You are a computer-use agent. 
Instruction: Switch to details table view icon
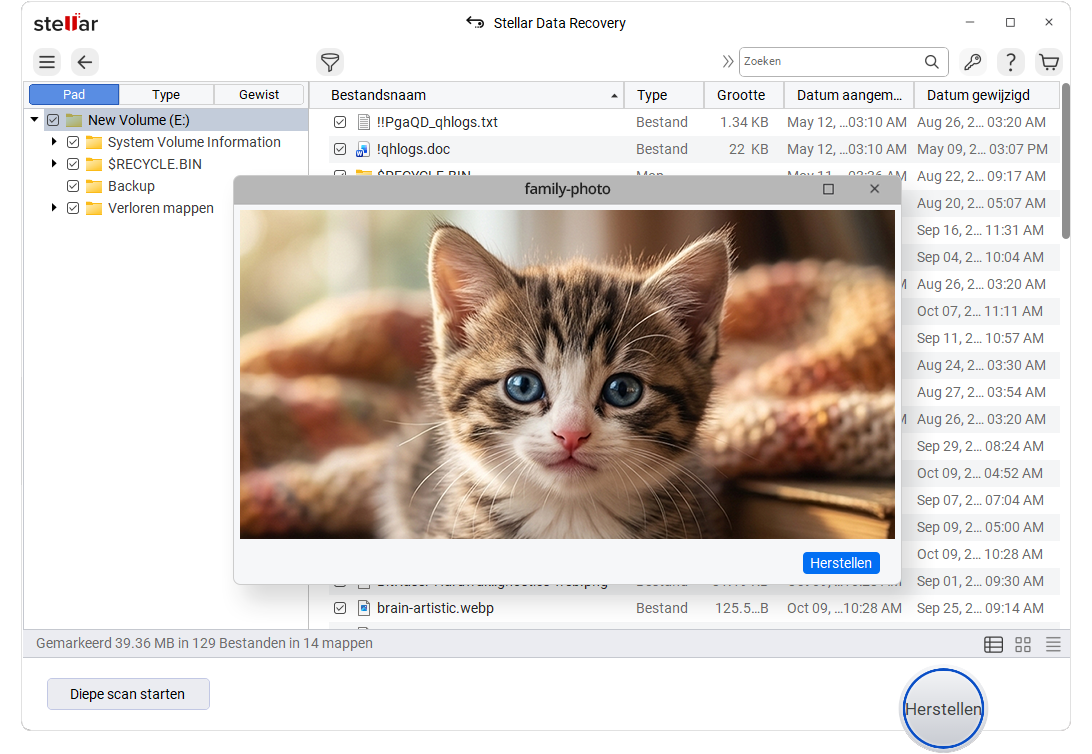[x=993, y=645]
